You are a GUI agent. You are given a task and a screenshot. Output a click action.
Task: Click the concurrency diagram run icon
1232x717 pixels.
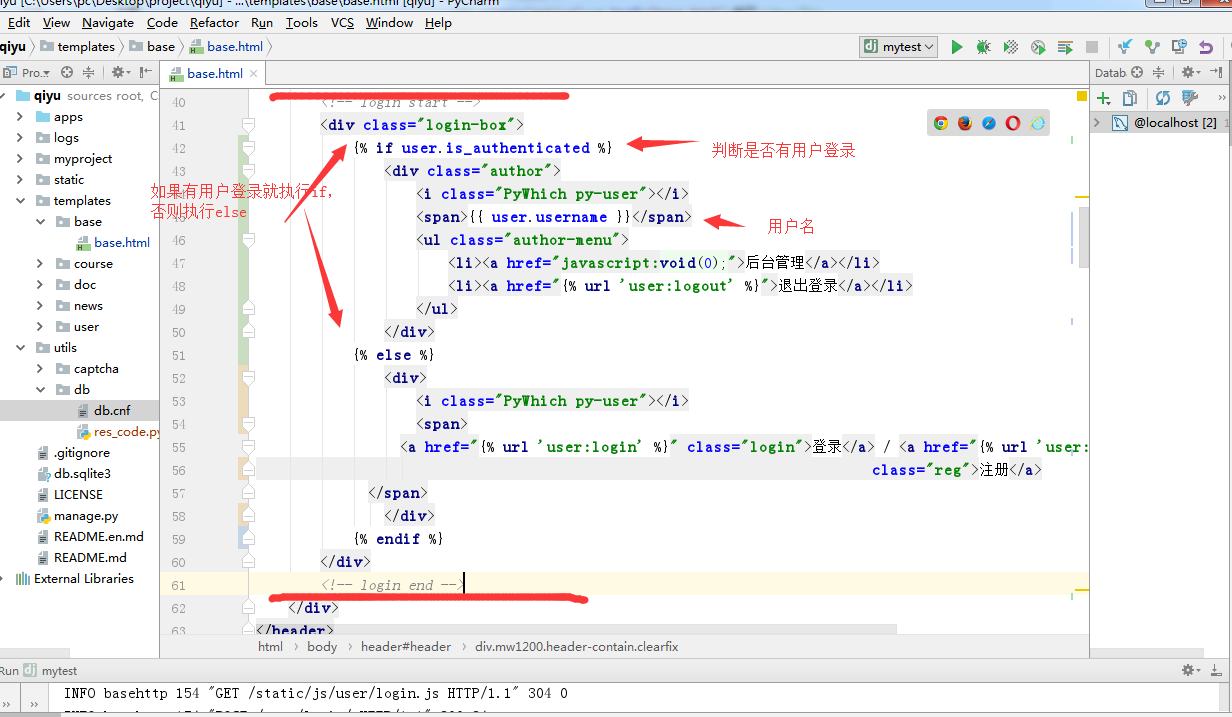click(x=1065, y=47)
